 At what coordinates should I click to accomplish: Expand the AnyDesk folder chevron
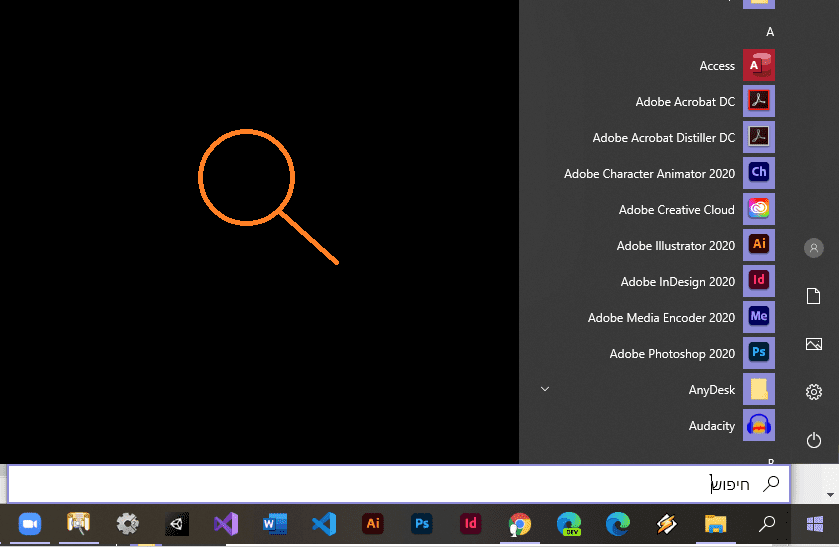[545, 389]
